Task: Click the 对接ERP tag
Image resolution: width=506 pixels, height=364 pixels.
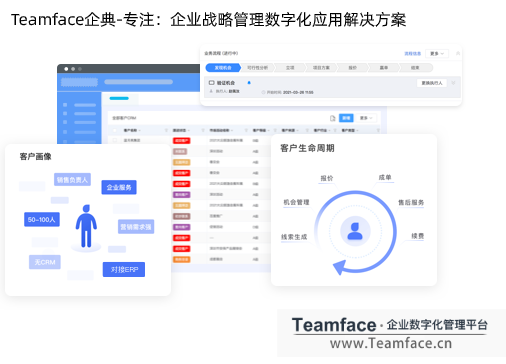Action: tap(124, 269)
